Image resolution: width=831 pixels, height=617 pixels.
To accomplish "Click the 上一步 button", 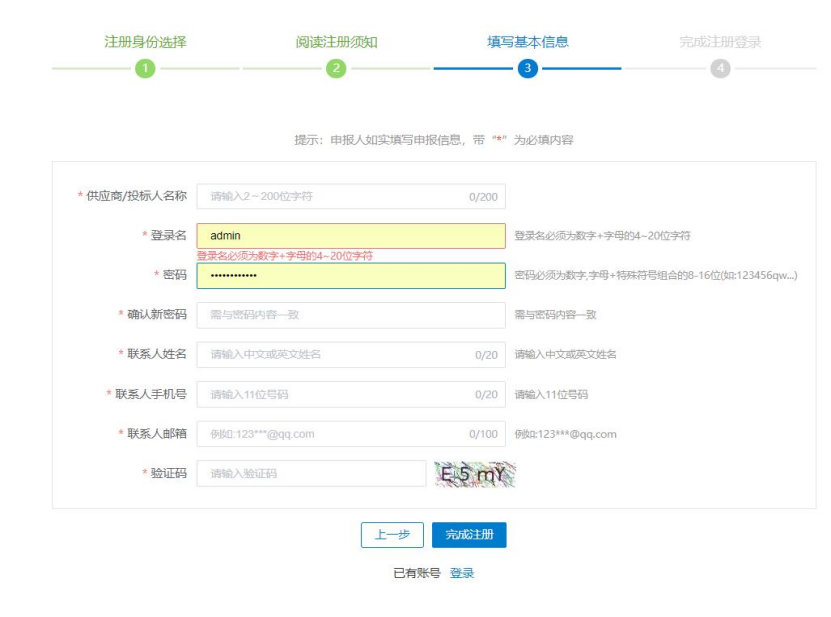I will tap(392, 535).
